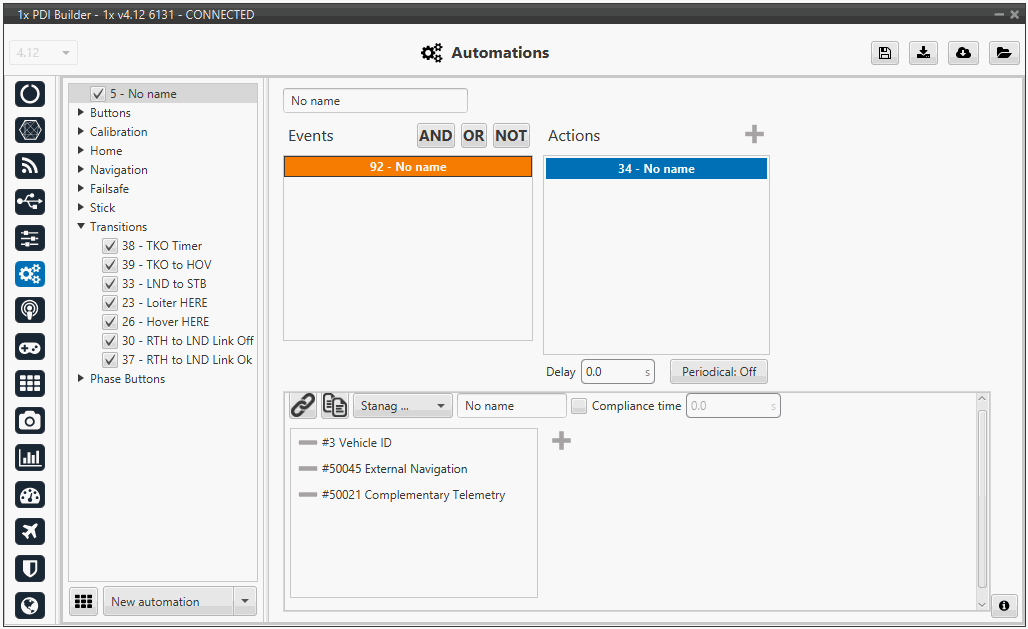Open the camera section in the left sidebar
This screenshot has height=629, width=1028.
pyautogui.click(x=30, y=421)
